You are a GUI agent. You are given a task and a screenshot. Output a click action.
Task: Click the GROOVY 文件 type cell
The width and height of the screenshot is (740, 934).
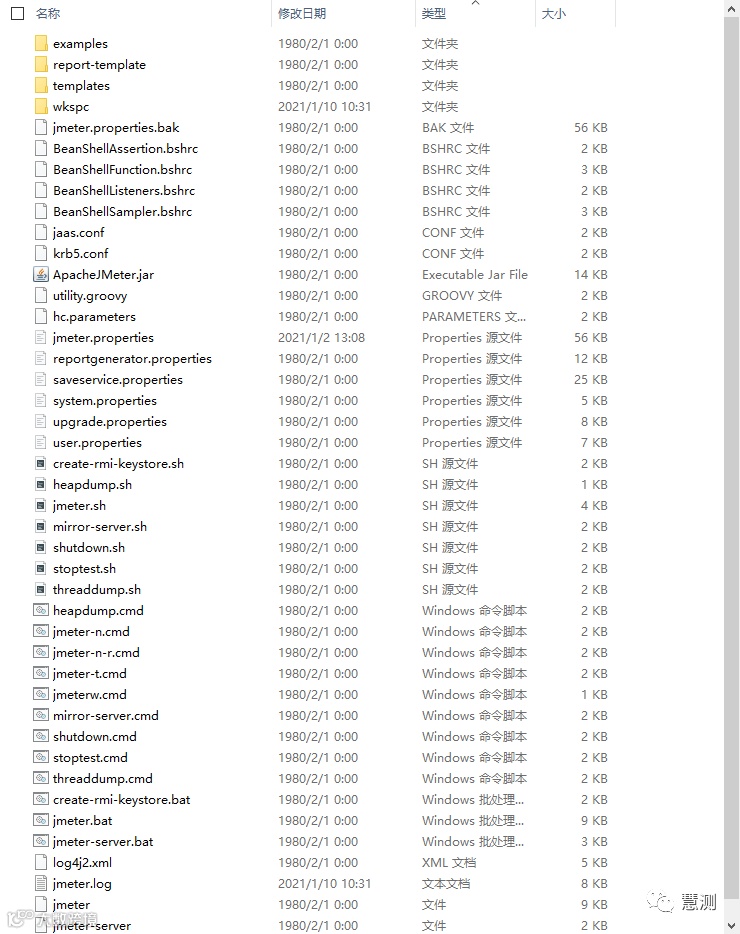point(462,295)
